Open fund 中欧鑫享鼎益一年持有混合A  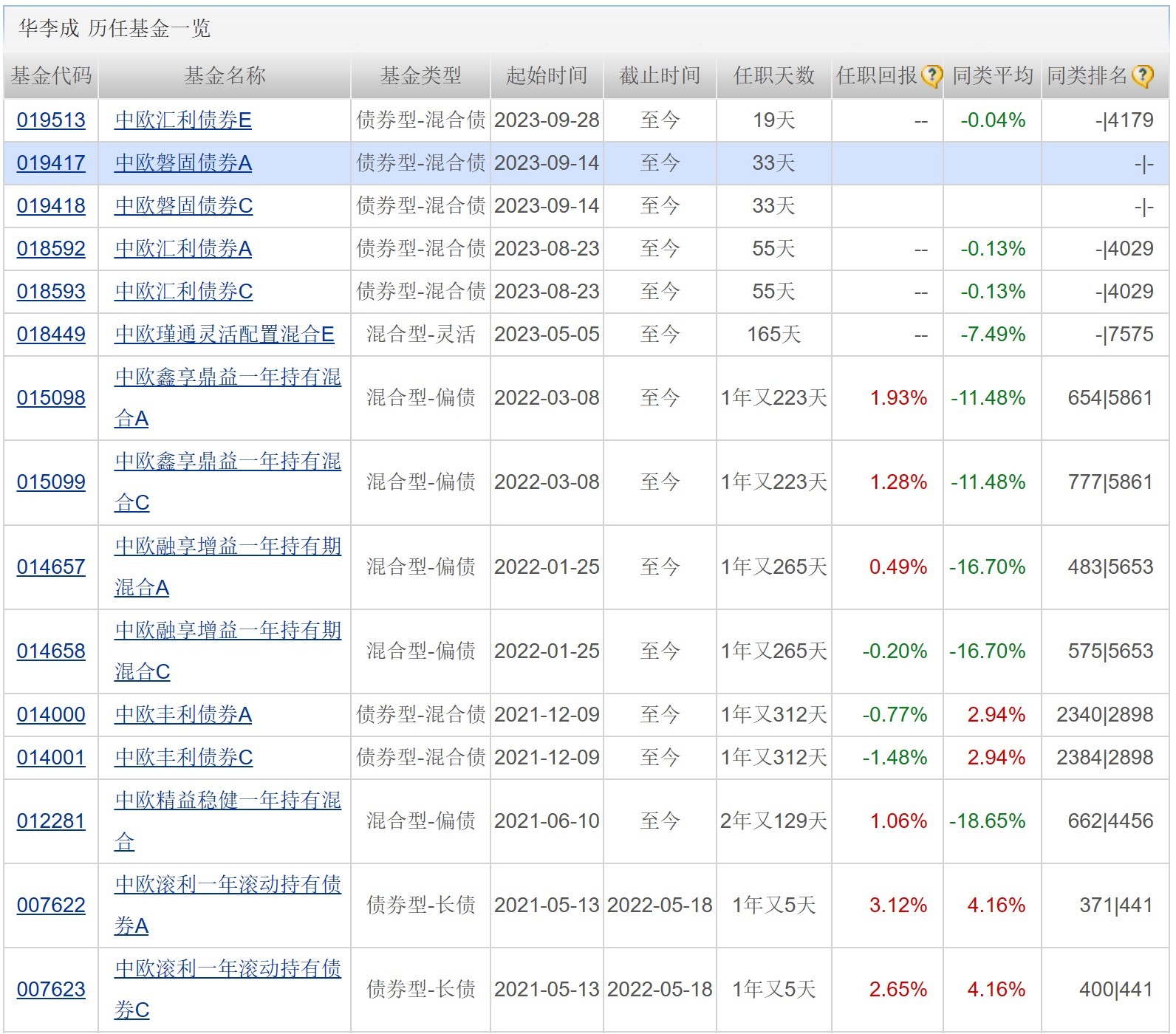228,398
